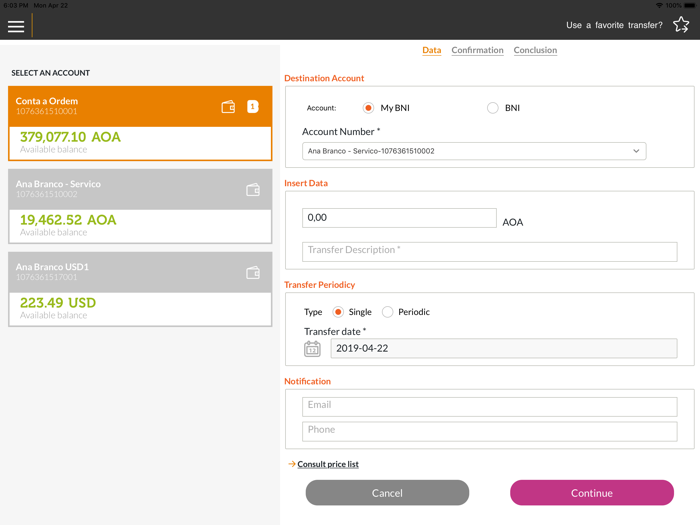This screenshot has width=700, height=525.
Task: Choose the Periodic transfer type
Action: click(x=388, y=312)
